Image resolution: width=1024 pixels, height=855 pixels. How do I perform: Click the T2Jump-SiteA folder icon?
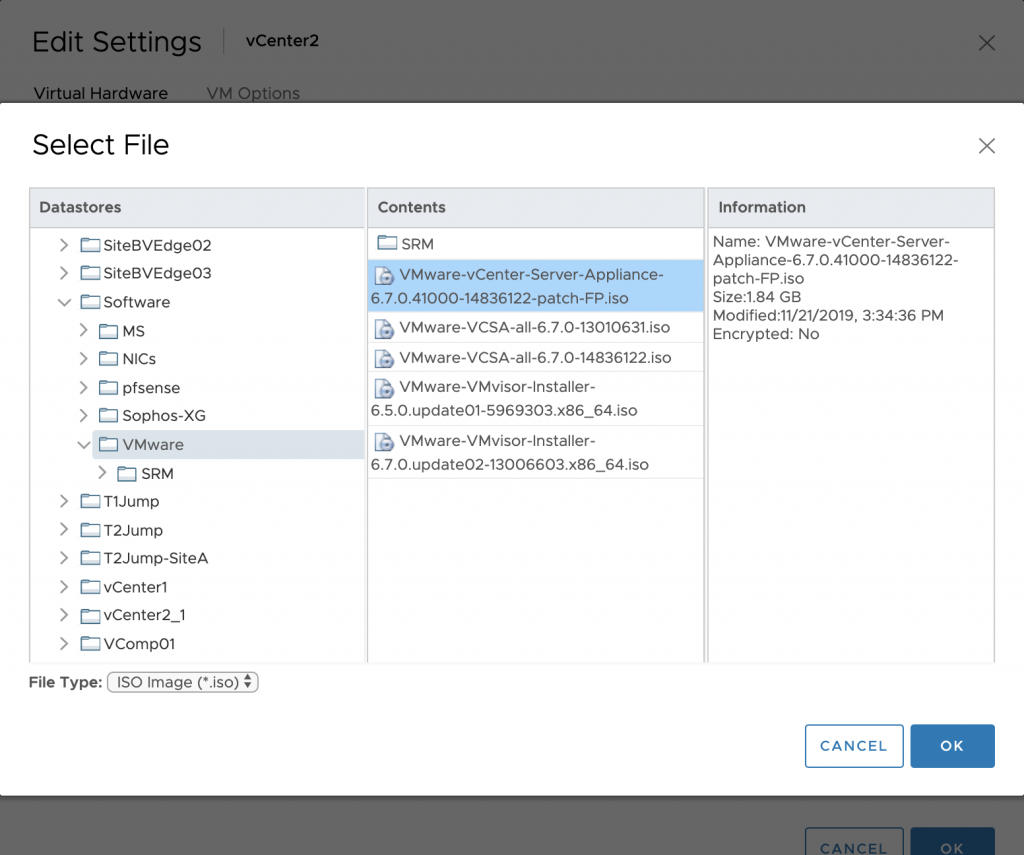pos(90,558)
